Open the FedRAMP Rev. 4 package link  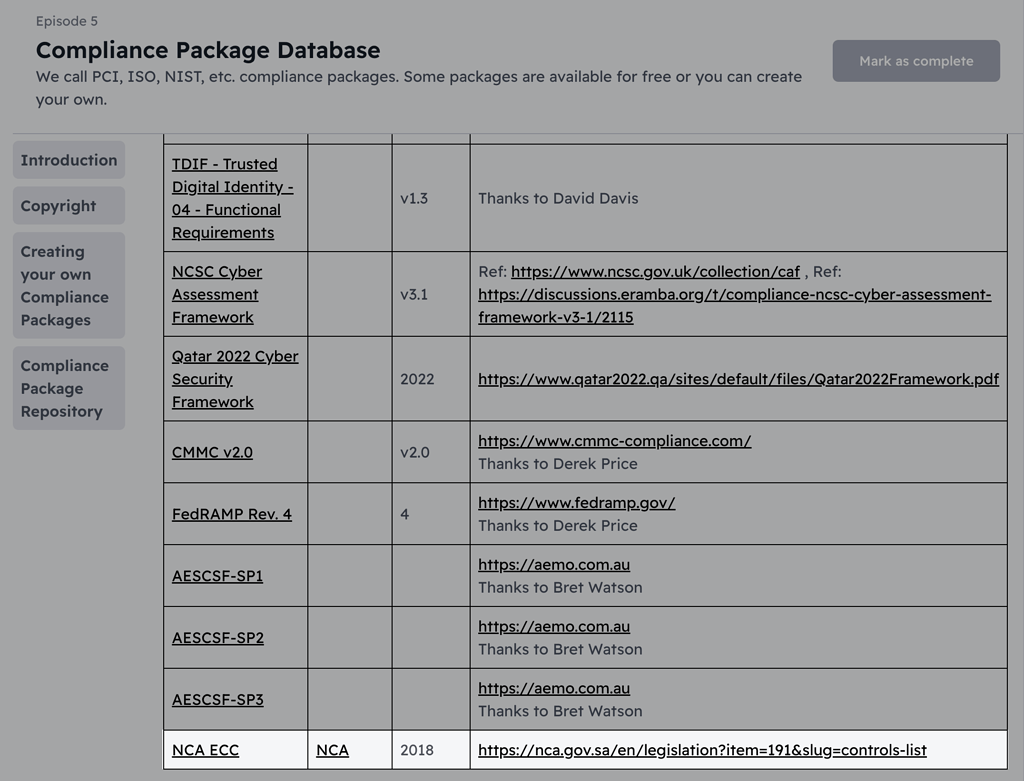(232, 514)
